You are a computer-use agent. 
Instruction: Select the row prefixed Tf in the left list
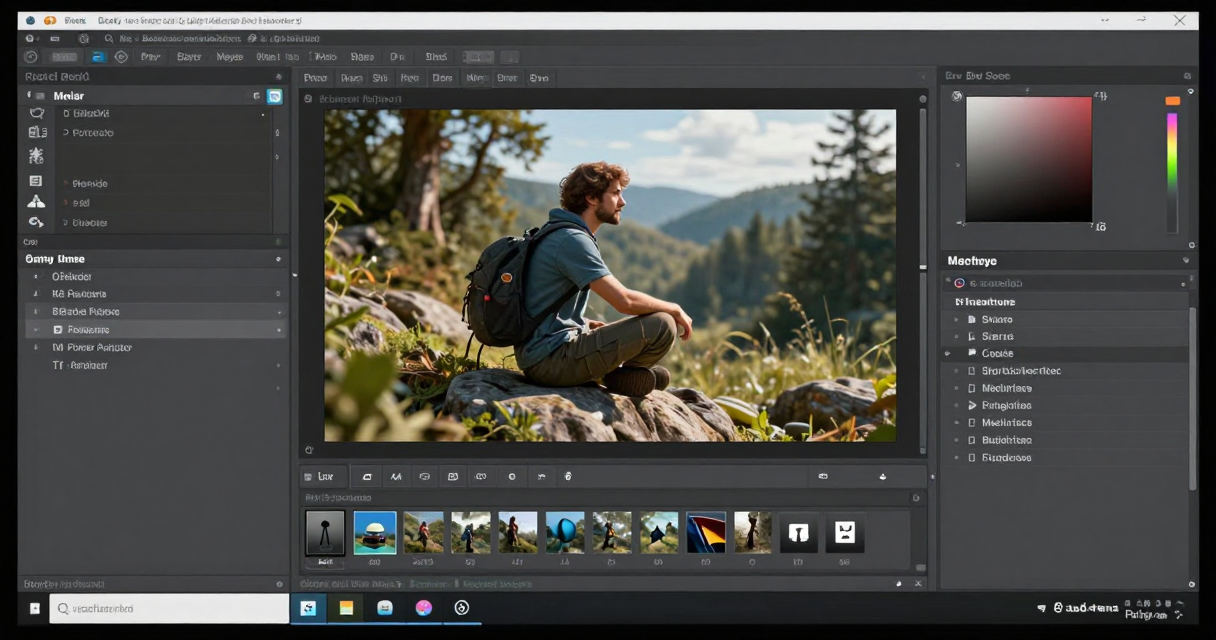[x=155, y=365]
